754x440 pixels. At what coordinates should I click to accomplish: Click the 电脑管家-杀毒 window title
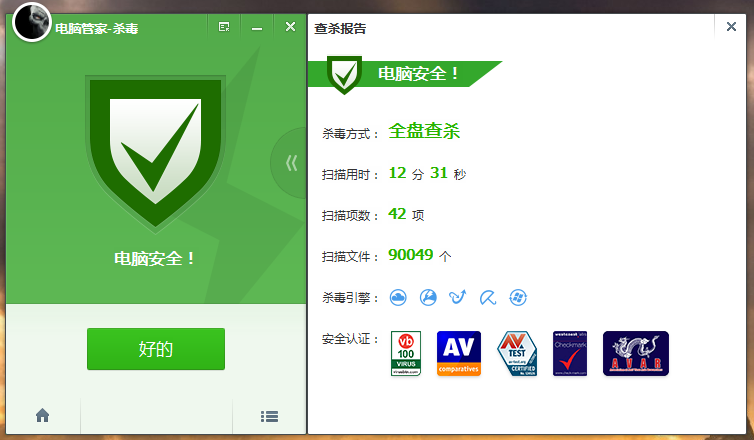97,28
